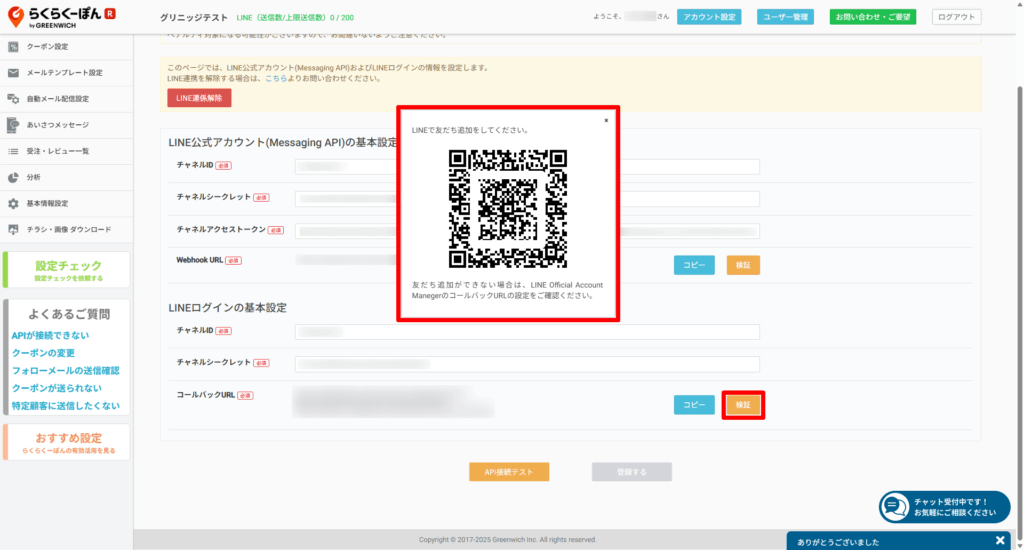Viewport: 1024px width, 550px height.
Task: Click the LINE friend-add QR code image
Action: [x=508, y=208]
